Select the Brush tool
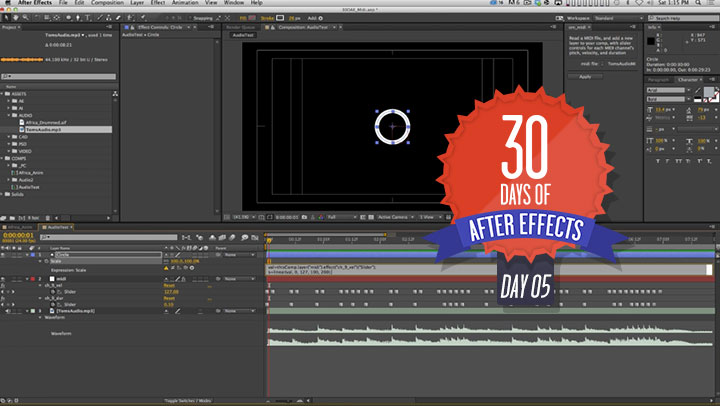This screenshot has height=406, width=720. pos(100,18)
